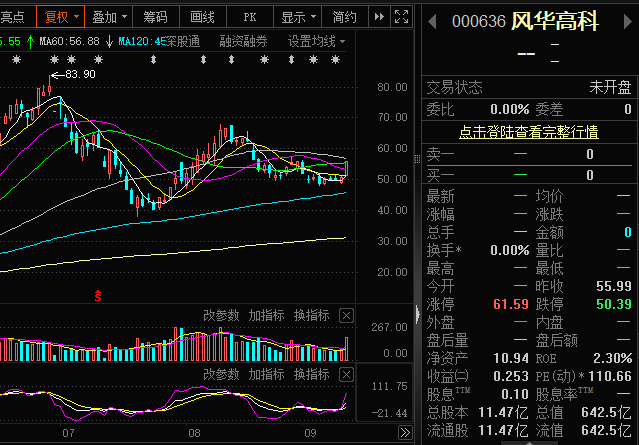
Task: Click 点击登陆查看完整行情 login link
Action: 529,132
